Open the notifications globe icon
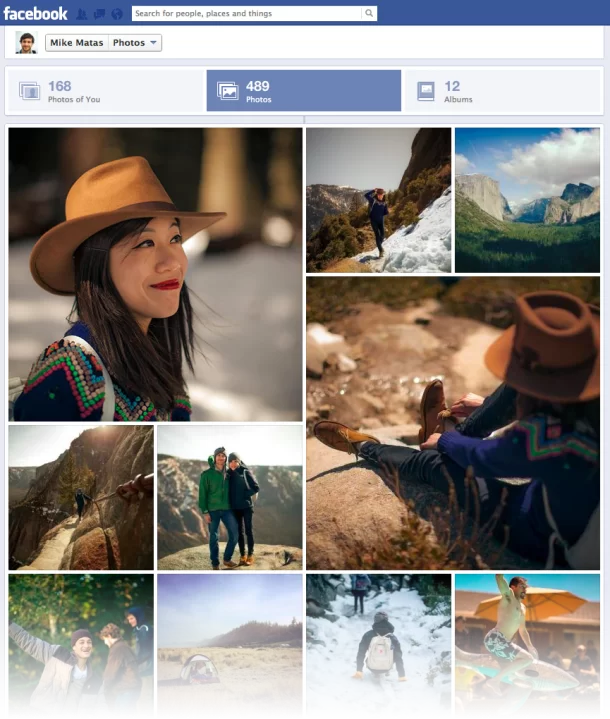The image size is (610, 719). [x=116, y=14]
